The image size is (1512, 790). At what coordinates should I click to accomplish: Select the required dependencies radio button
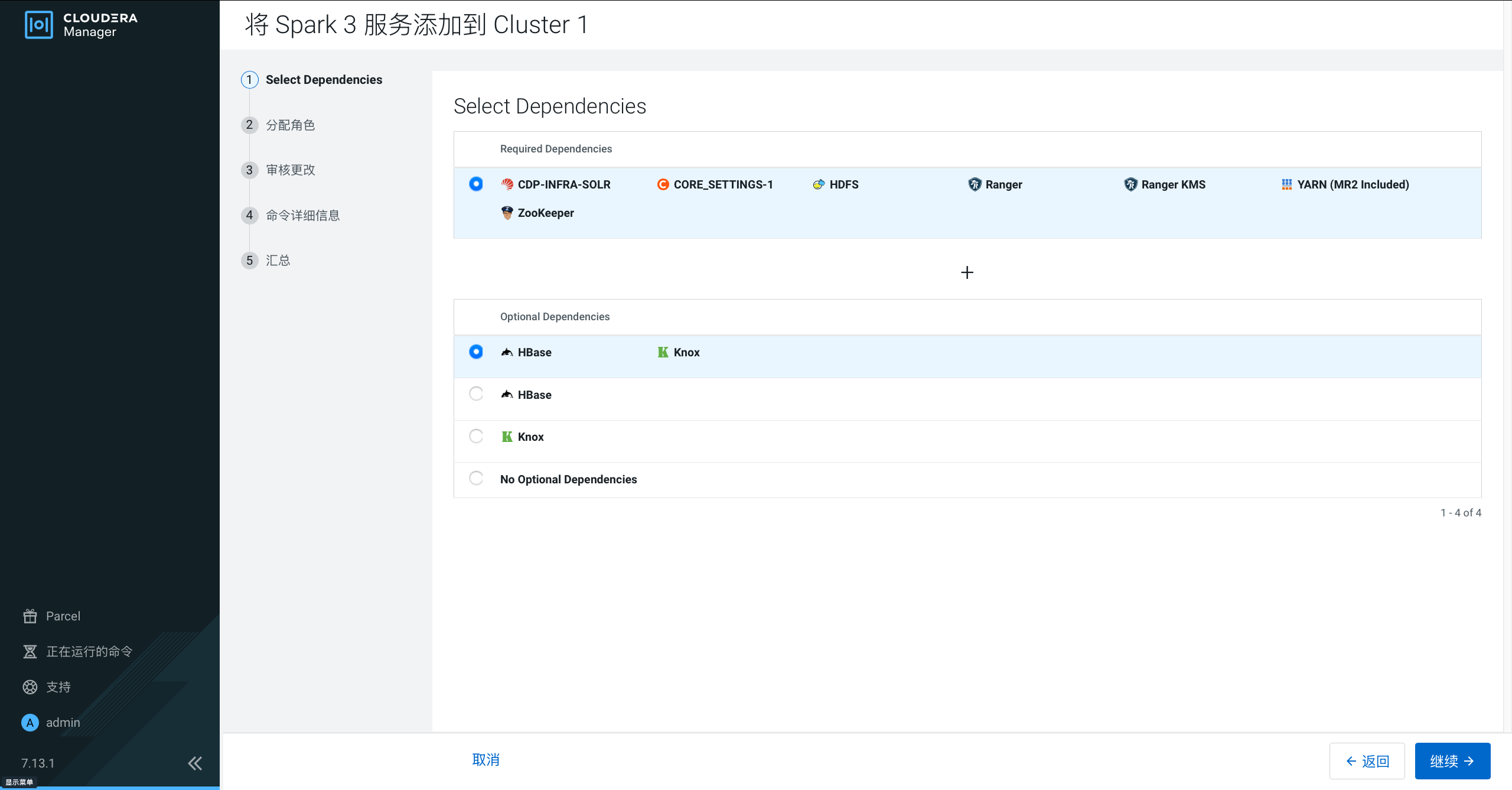click(476, 184)
